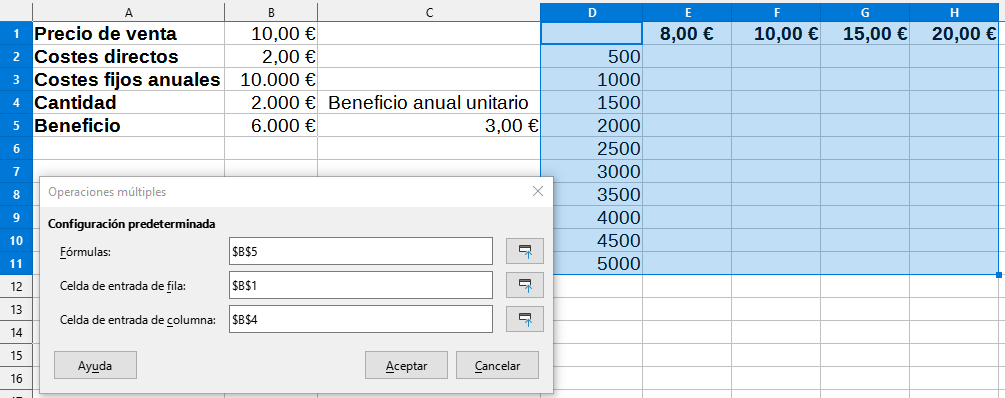The image size is (1005, 398).
Task: Focus the Celda de entrada de columna field
Action: tap(360, 319)
